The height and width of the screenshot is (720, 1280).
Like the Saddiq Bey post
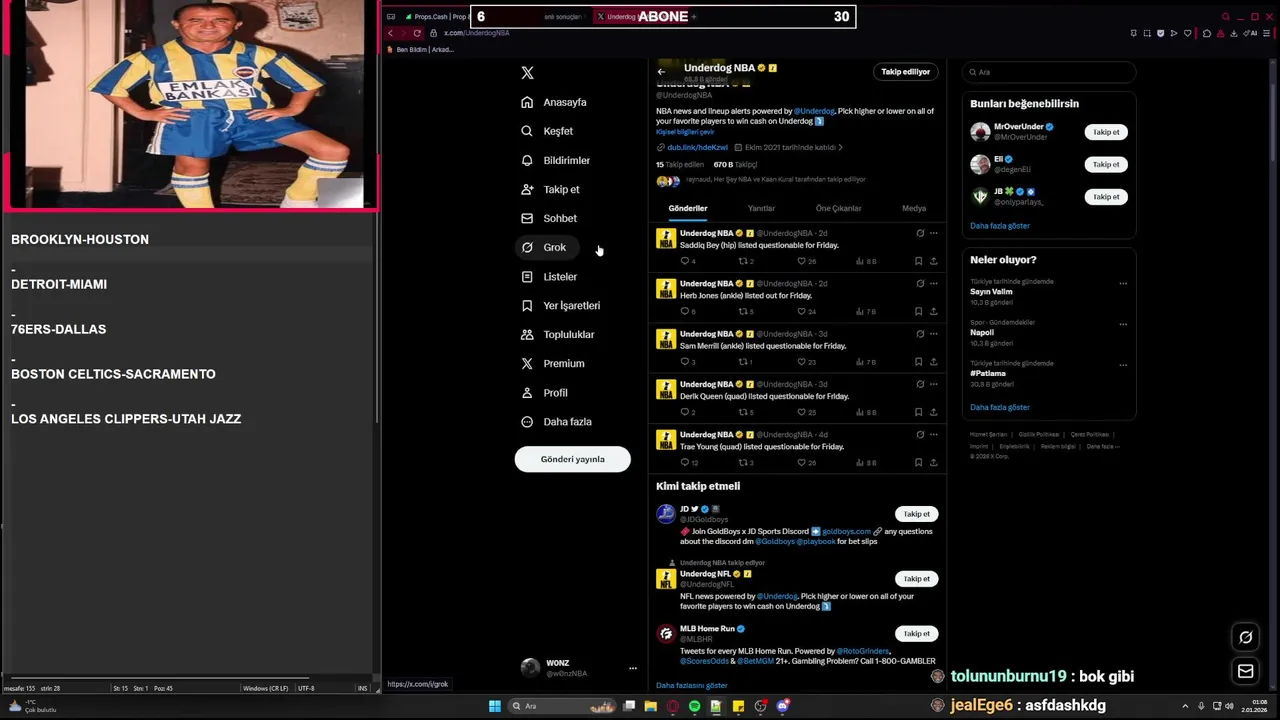(801, 261)
